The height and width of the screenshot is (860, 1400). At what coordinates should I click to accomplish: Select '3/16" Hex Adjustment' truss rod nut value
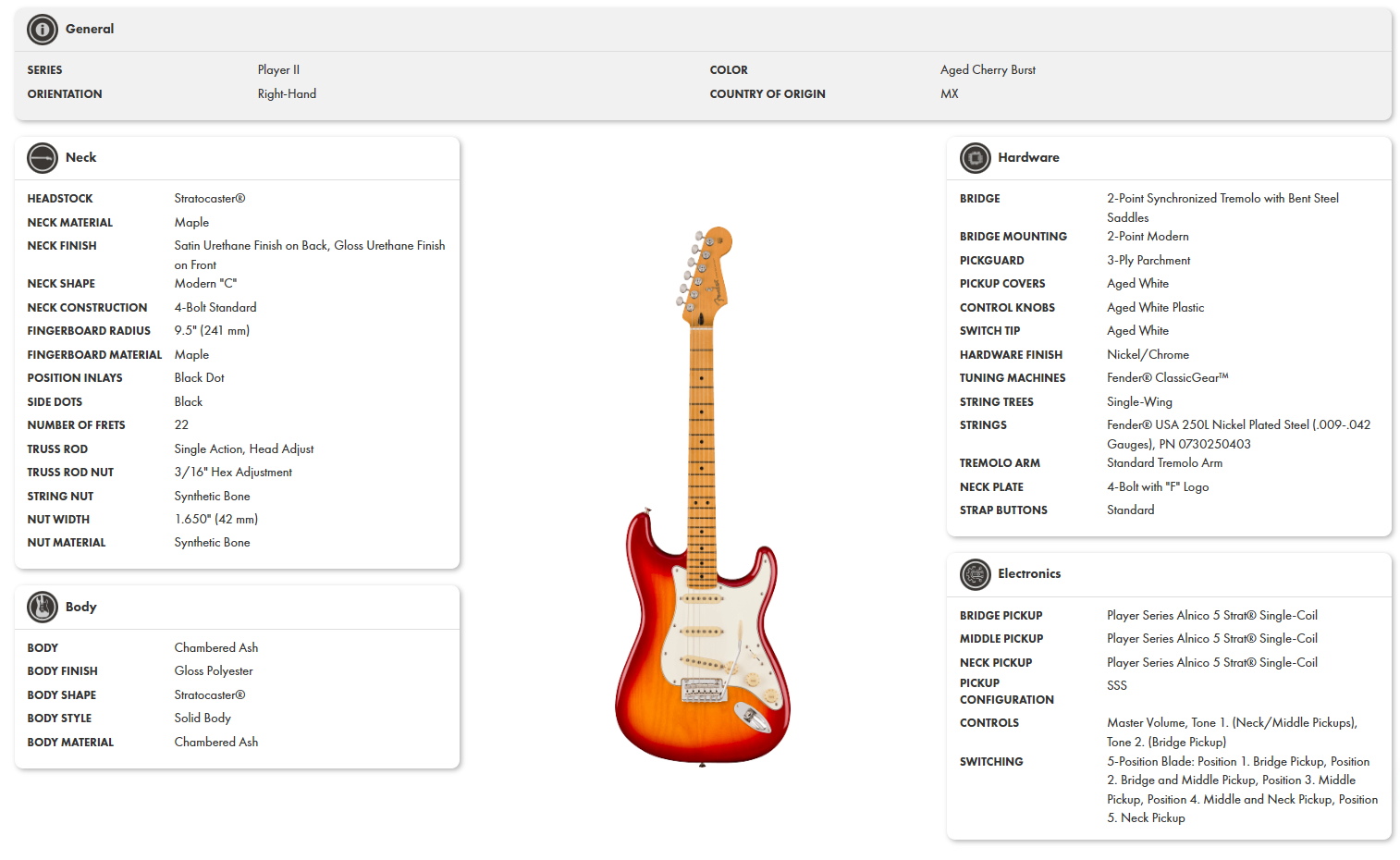click(x=233, y=473)
